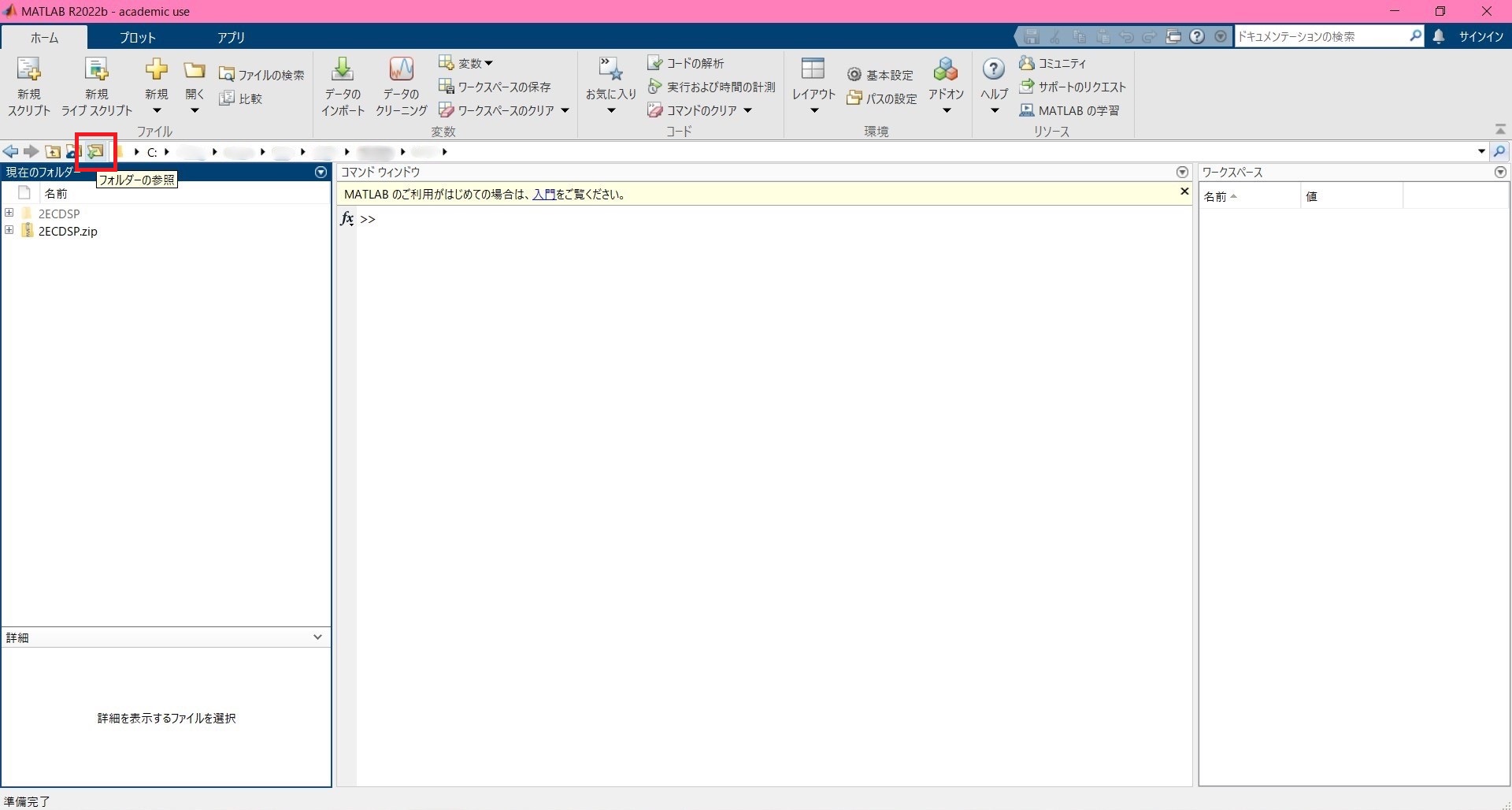Viewport: 1512px width, 810px height.
Task: Click the yellow plus 新規 icon
Action: 157,69
